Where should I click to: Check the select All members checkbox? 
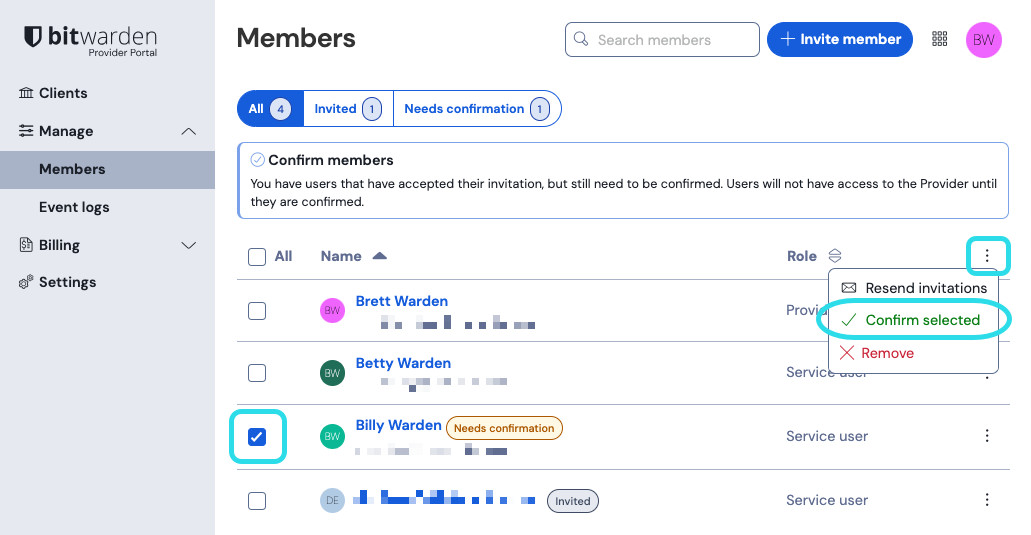[257, 257]
